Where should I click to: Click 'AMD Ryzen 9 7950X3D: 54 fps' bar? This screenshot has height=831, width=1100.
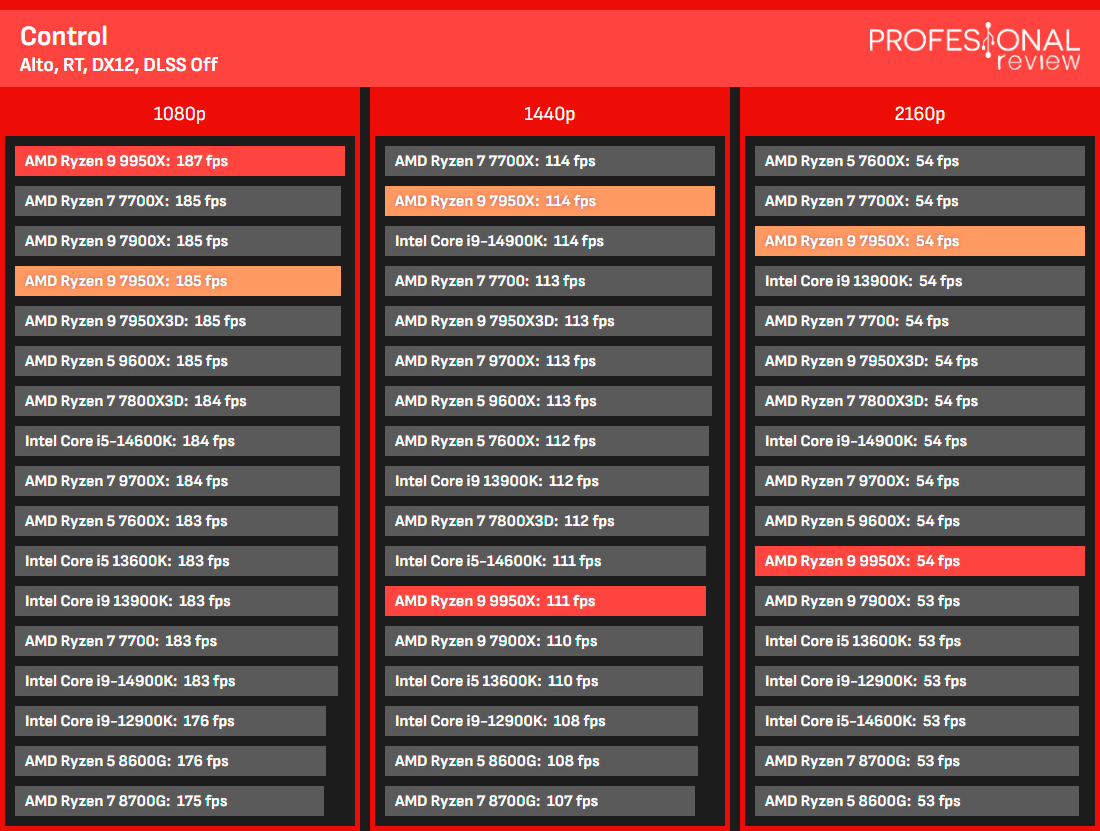pyautogui.click(x=920, y=360)
